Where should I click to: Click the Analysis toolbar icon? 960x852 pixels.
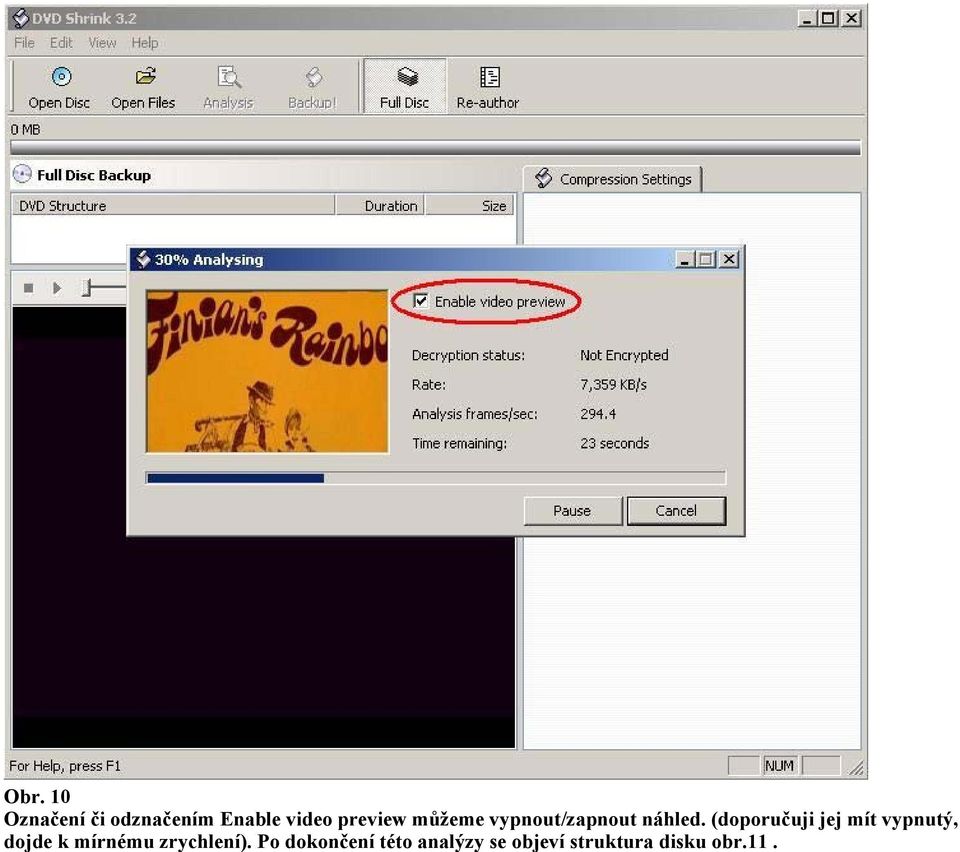[229, 77]
